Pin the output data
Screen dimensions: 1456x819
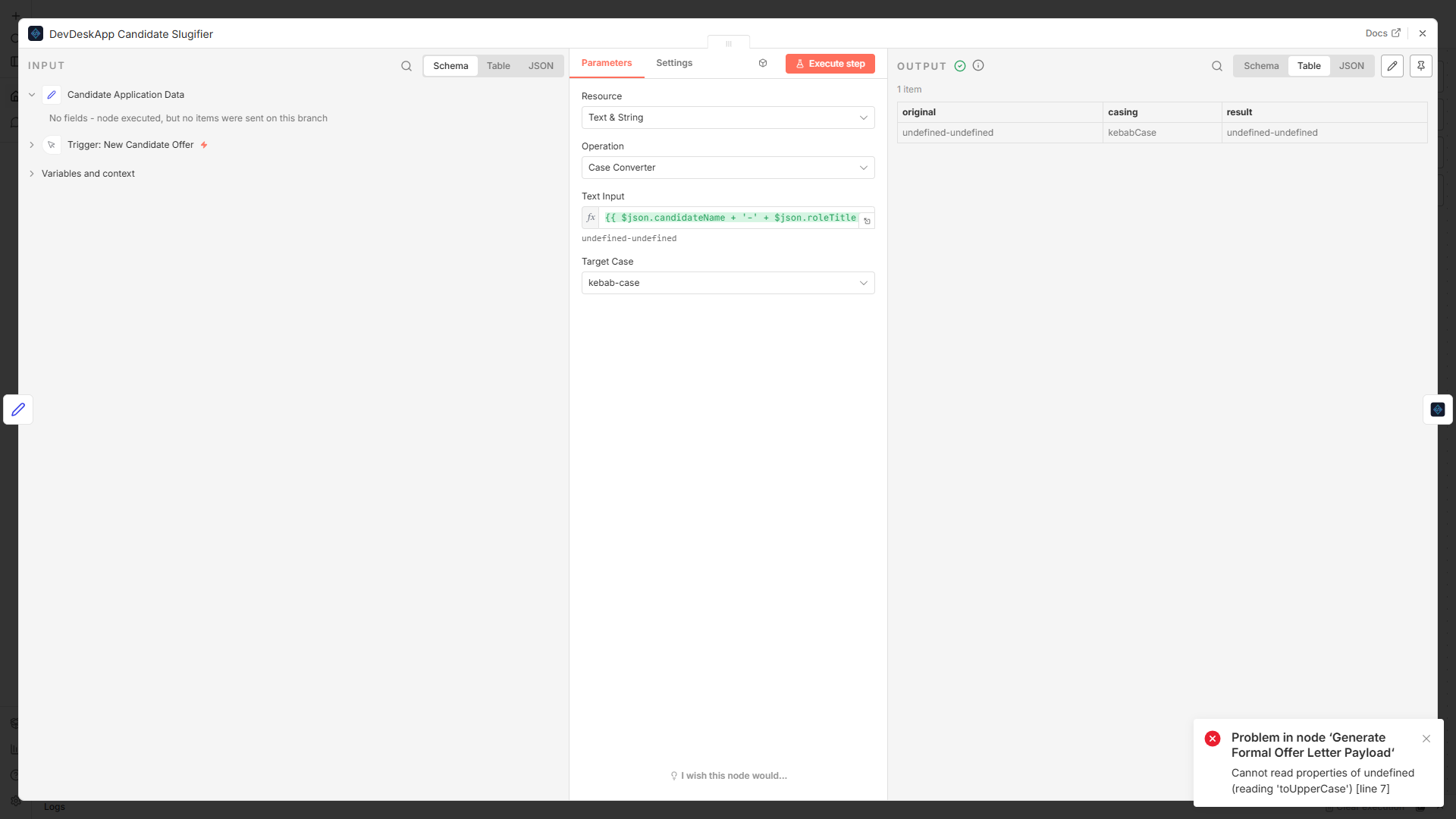pyautogui.click(x=1421, y=66)
